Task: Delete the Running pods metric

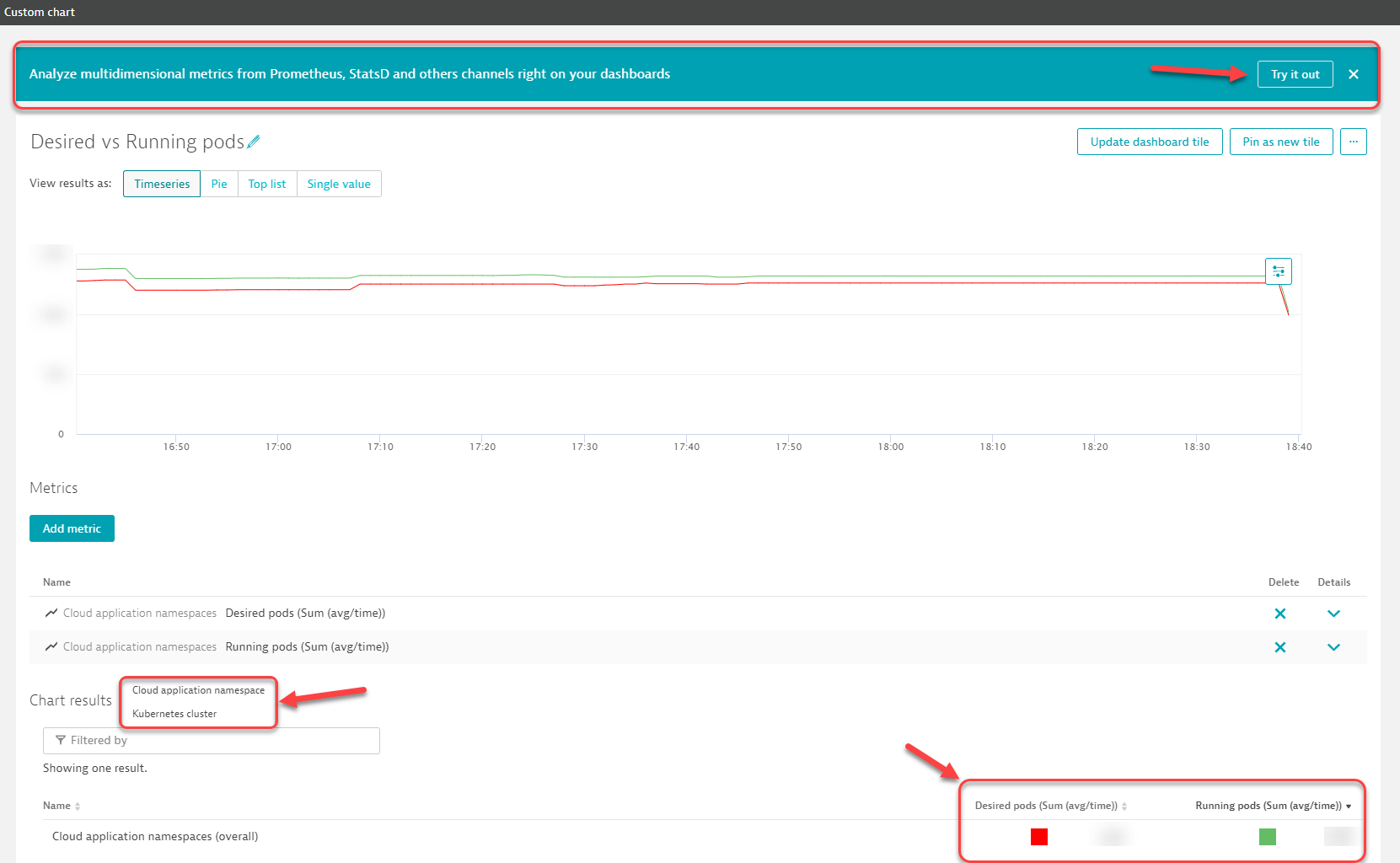Action: [x=1279, y=647]
